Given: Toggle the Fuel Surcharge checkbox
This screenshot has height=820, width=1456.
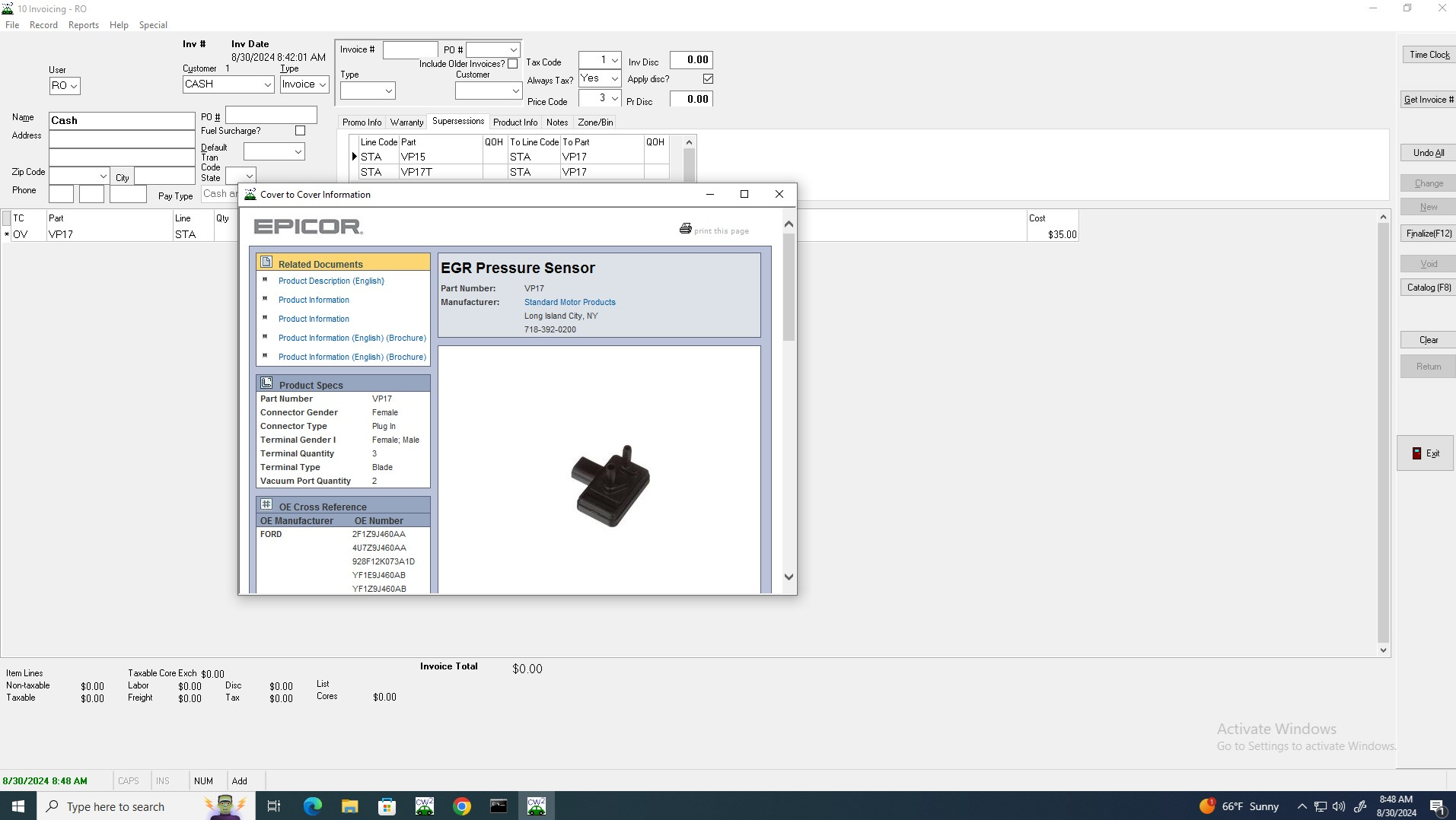Looking at the screenshot, I should pyautogui.click(x=300, y=131).
